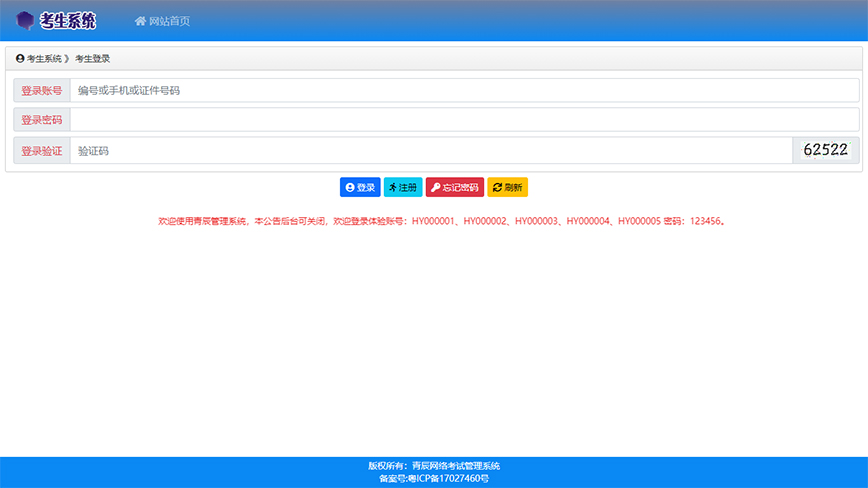Click the 青辰网络考试管理系统 copyright text in footer
Viewport: 868px width, 488px height.
[454, 466]
